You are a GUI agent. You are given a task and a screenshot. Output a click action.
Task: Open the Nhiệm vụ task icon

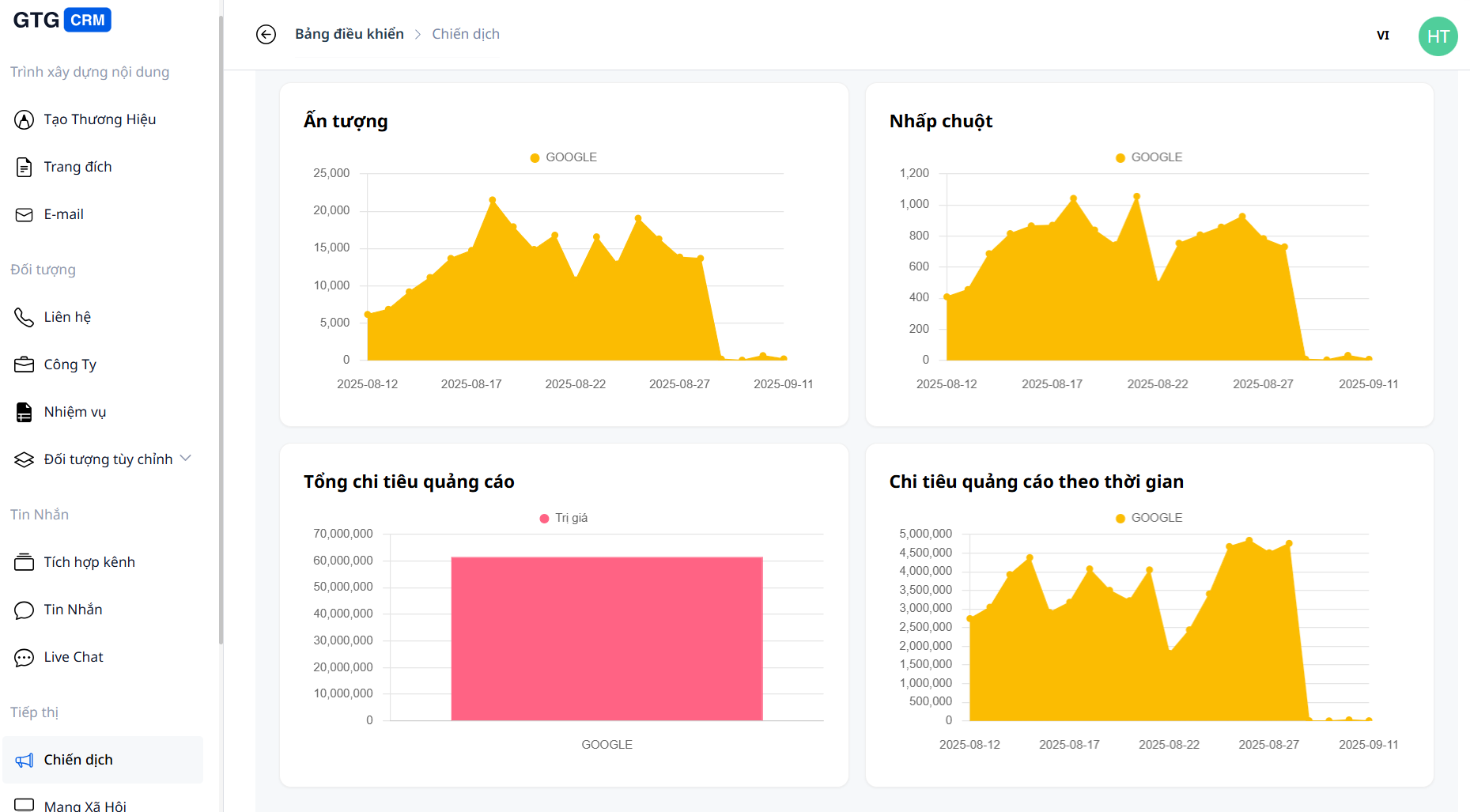(24, 412)
